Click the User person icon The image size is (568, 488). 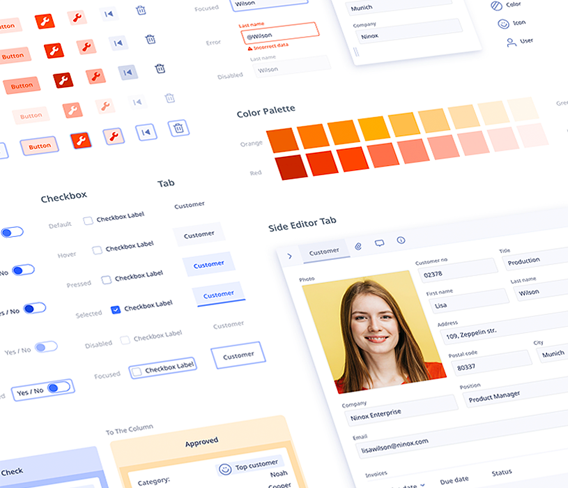pyautogui.click(x=511, y=42)
